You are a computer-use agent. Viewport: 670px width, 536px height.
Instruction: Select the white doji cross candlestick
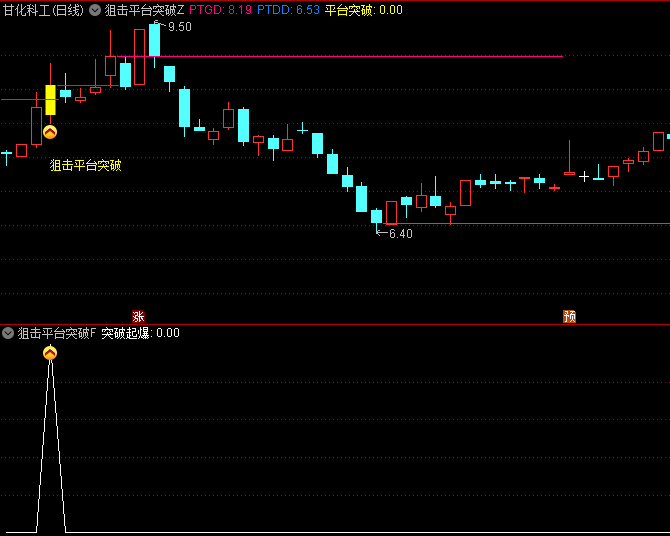click(584, 176)
